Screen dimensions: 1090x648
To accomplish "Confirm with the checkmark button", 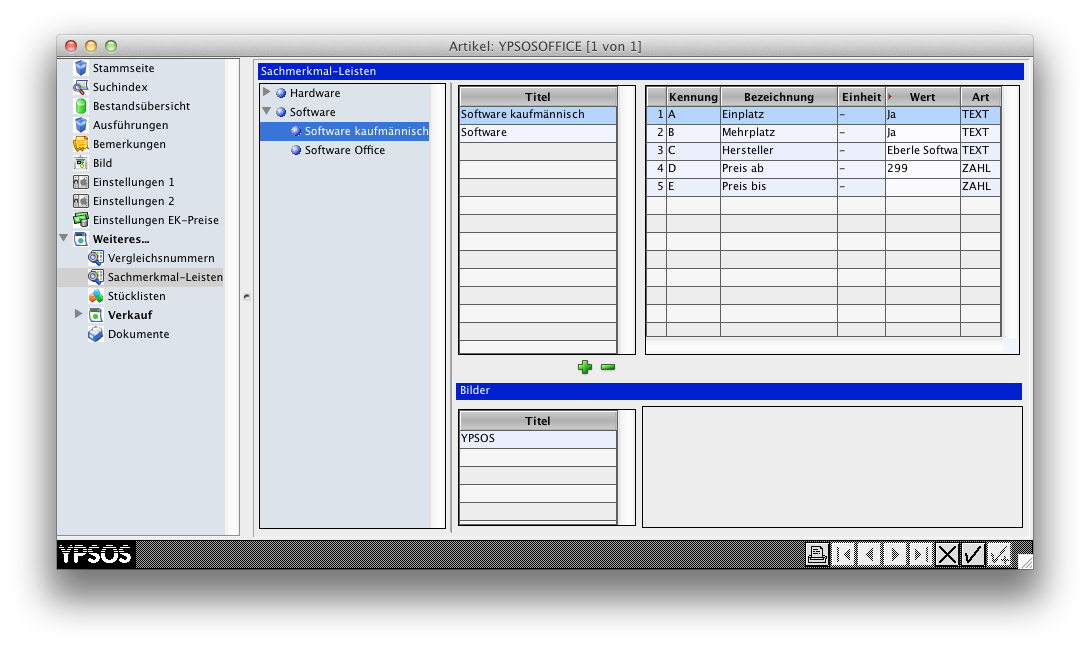I will pyautogui.click(x=972, y=555).
